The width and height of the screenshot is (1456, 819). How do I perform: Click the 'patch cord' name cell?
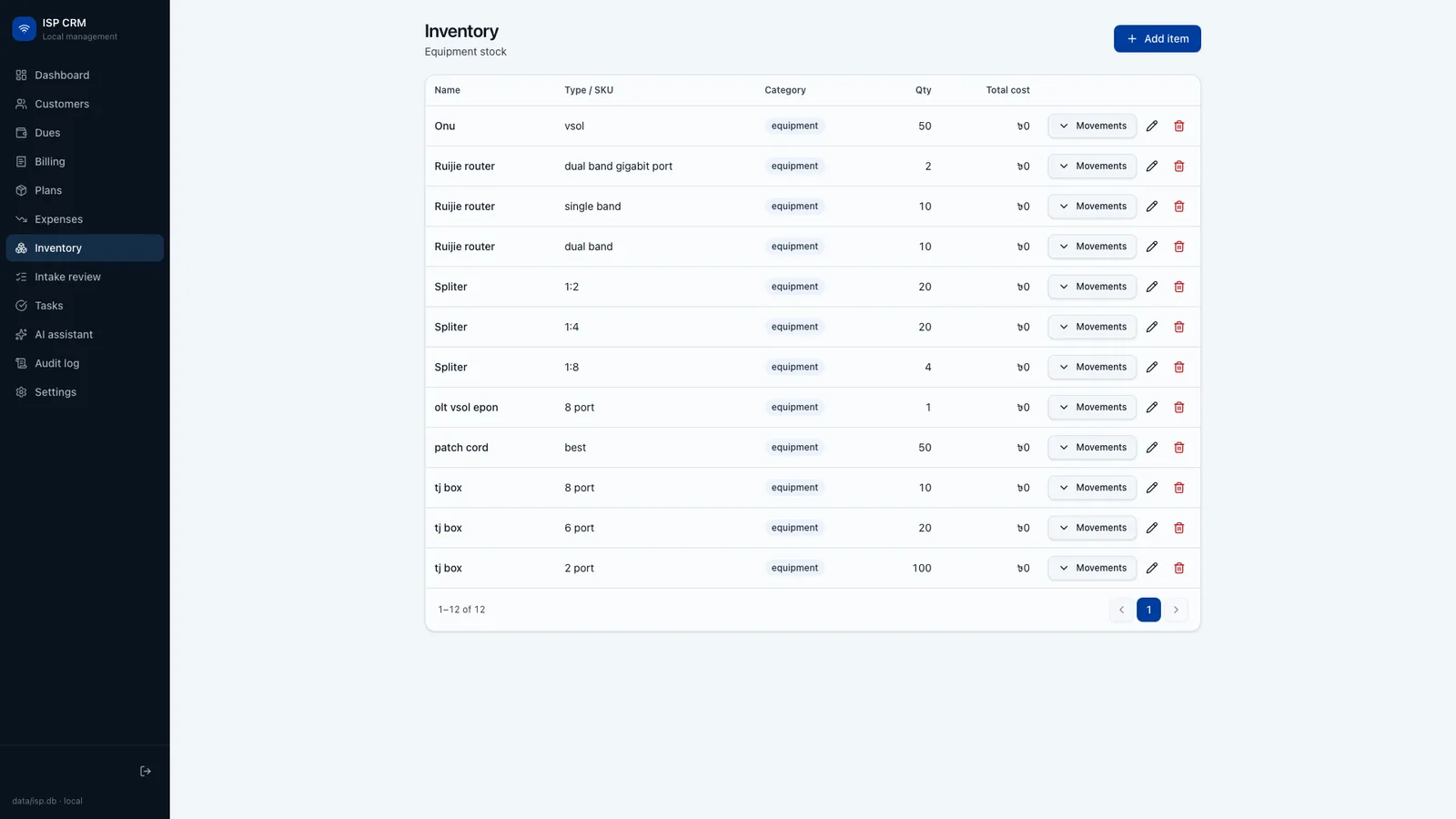tap(461, 448)
